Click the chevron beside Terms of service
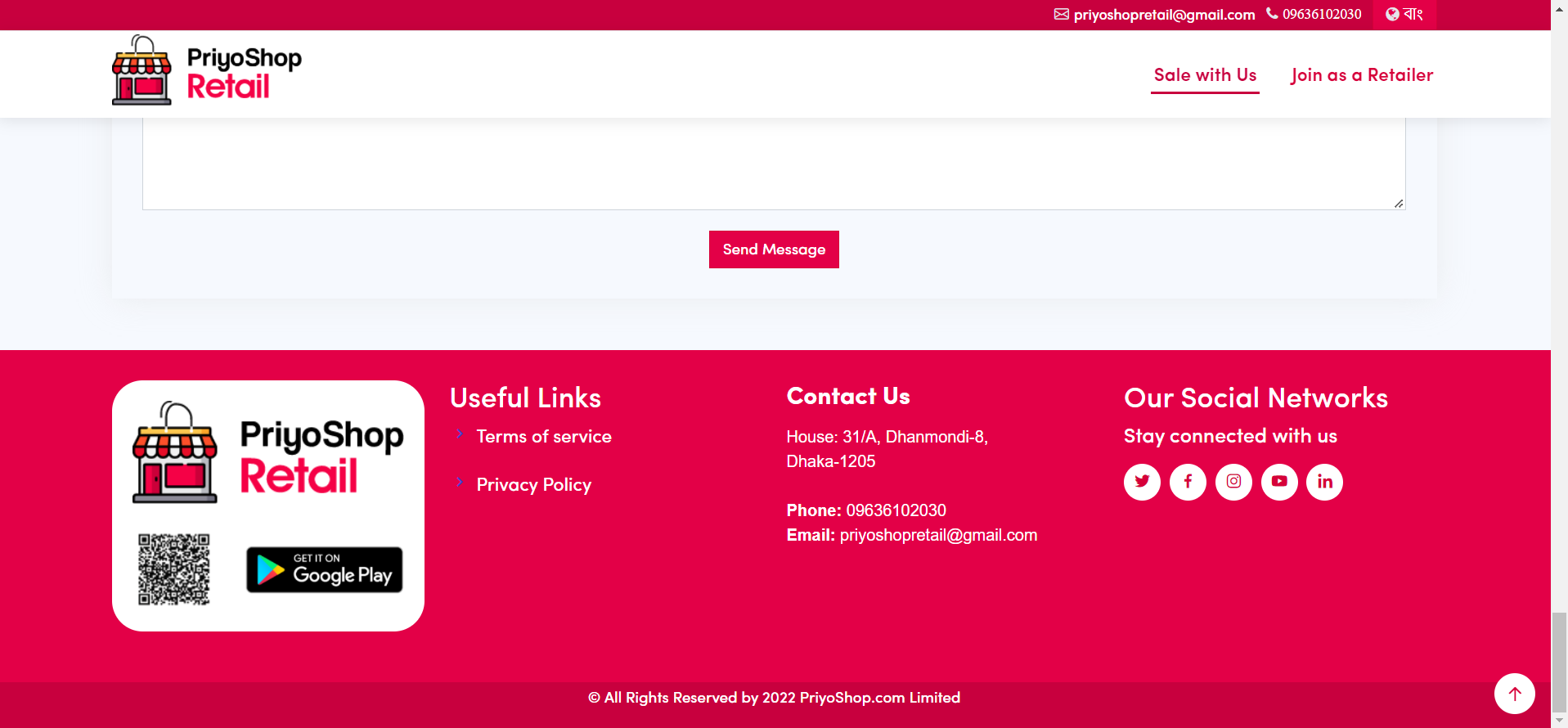The image size is (1568, 728). 460,434
